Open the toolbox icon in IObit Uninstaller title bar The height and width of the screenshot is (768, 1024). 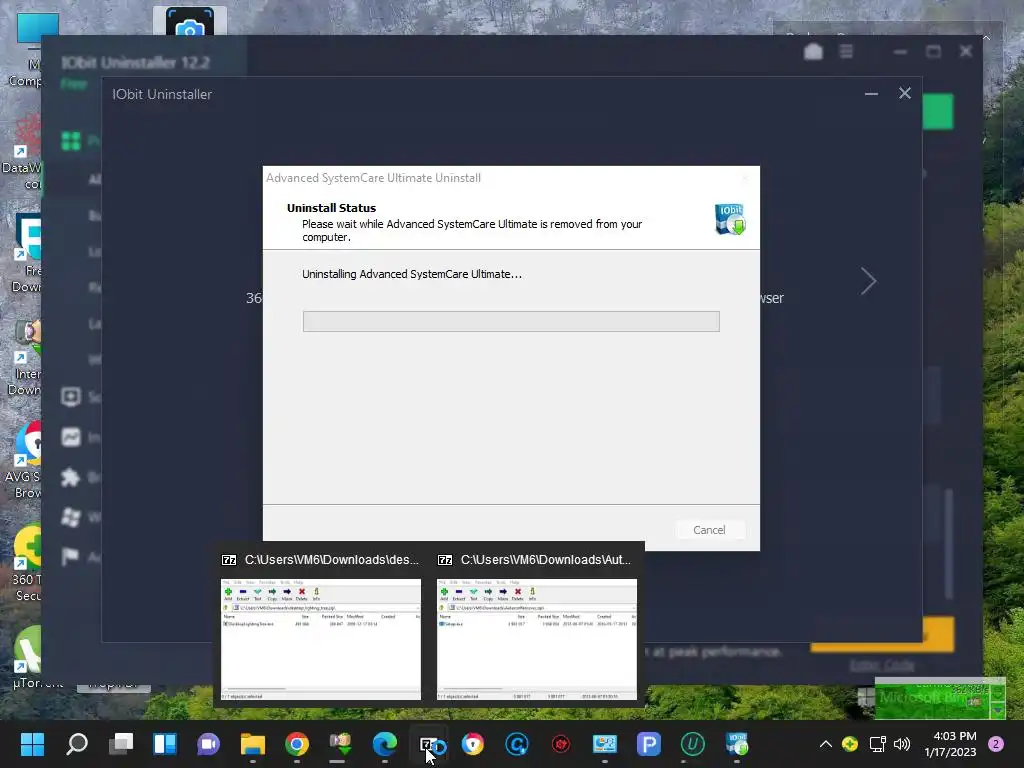tap(813, 52)
